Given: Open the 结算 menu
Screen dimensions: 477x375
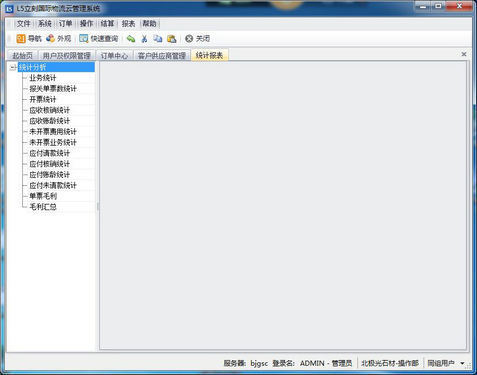Looking at the screenshot, I should pos(107,24).
